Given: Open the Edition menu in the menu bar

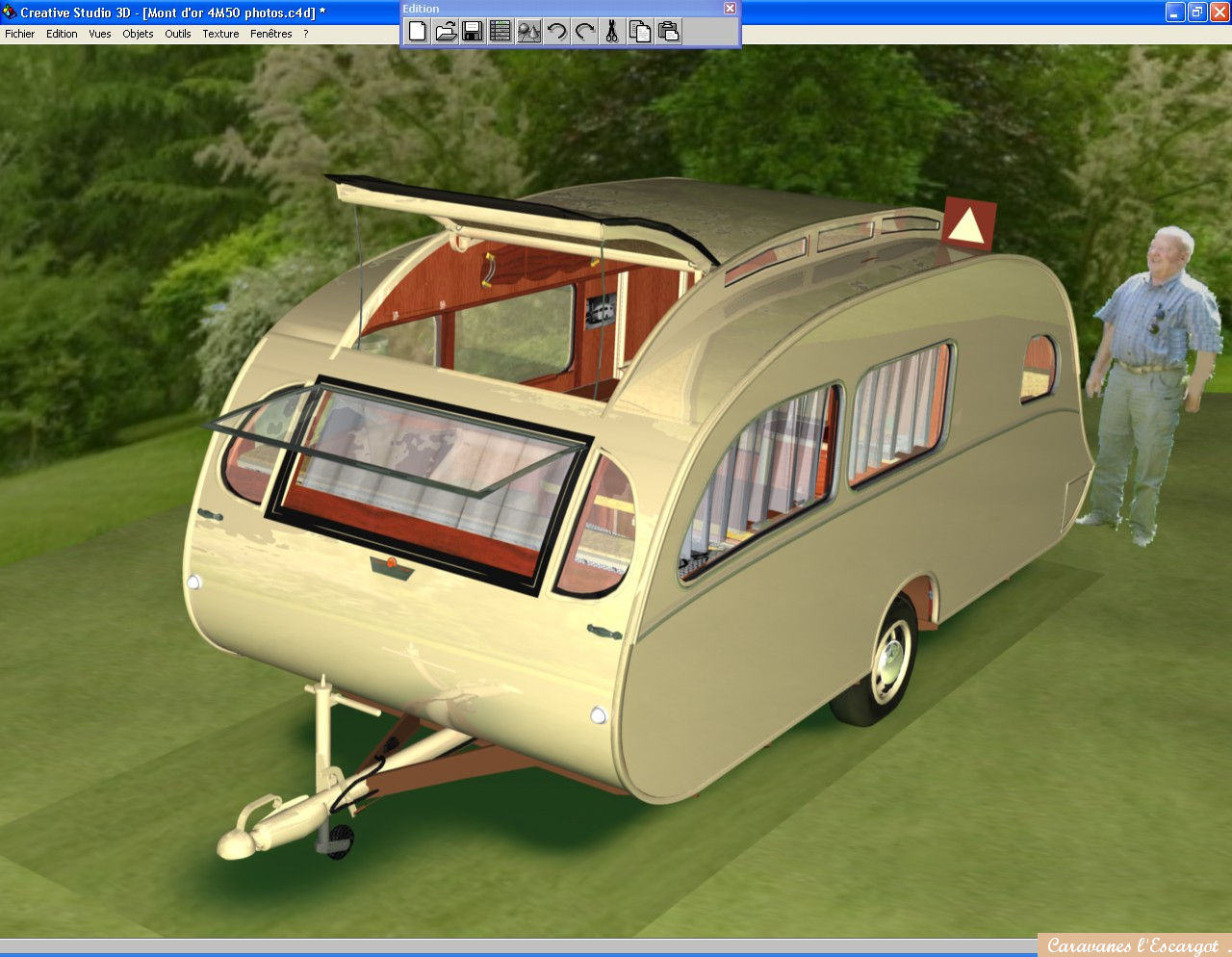Looking at the screenshot, I should click(62, 34).
